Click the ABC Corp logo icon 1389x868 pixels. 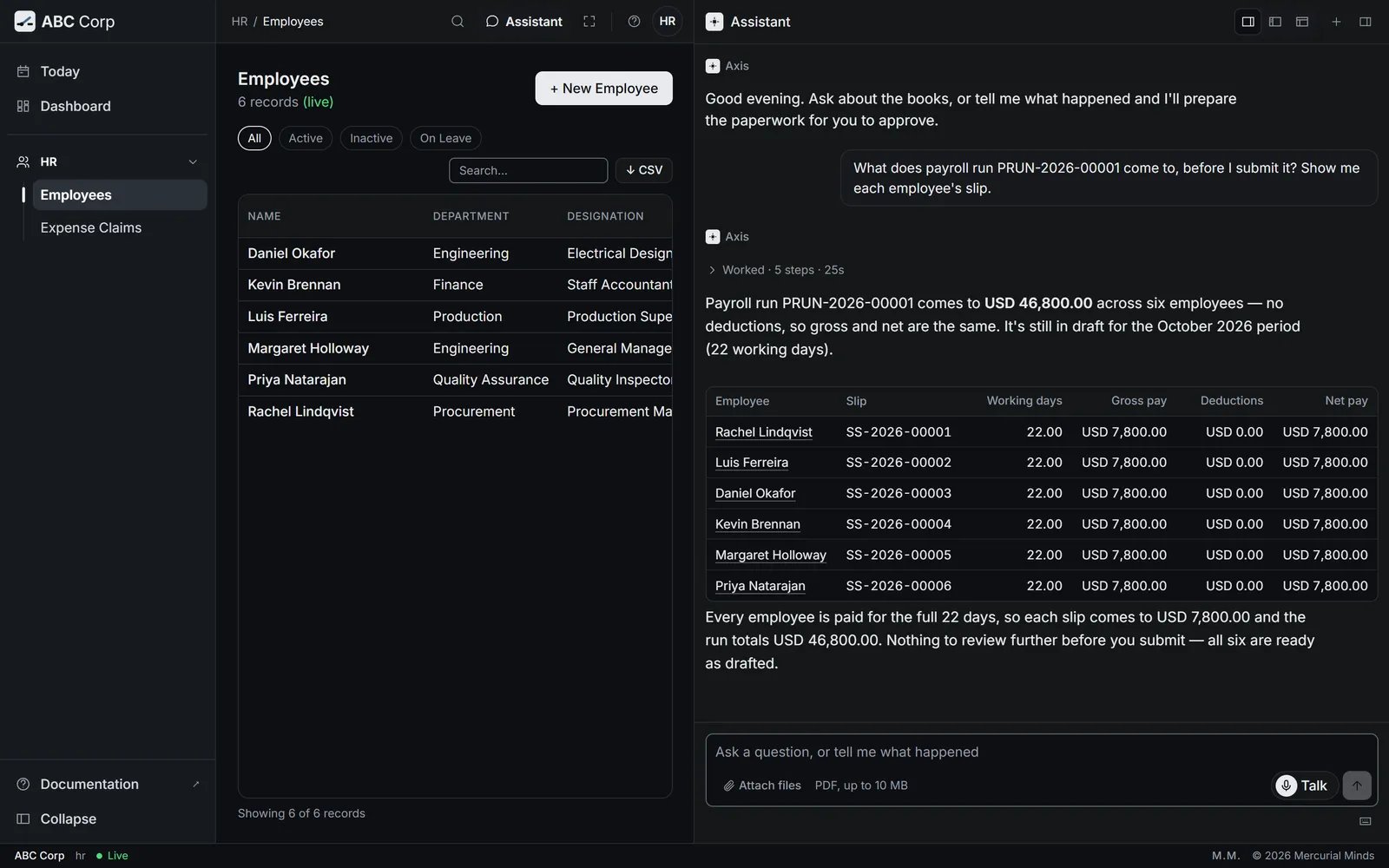click(x=25, y=22)
